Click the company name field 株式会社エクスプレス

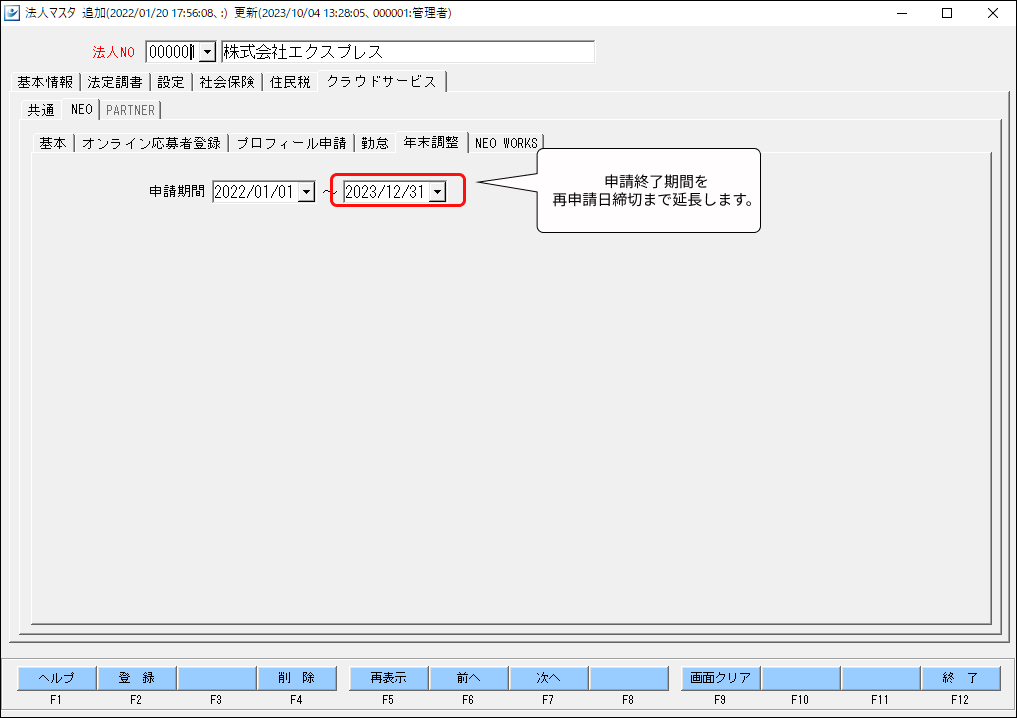tap(407, 52)
